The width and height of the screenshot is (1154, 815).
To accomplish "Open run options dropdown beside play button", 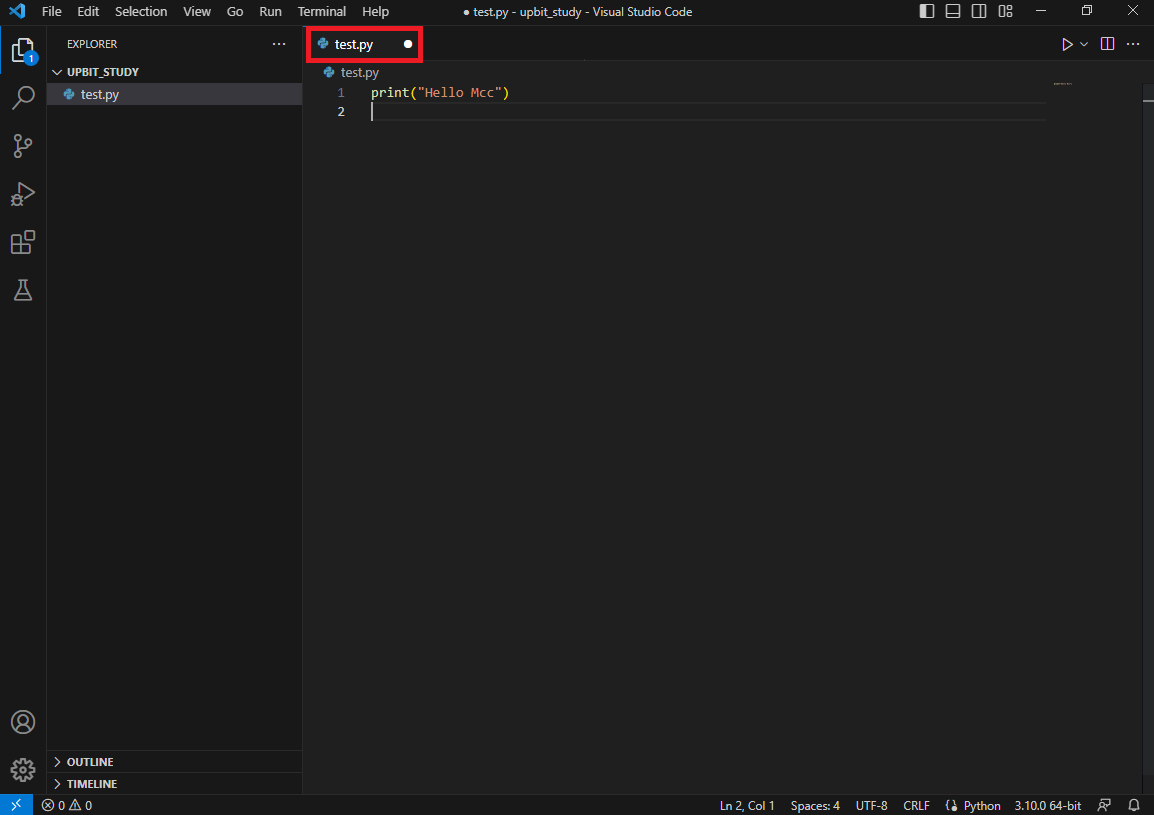I will [x=1084, y=44].
